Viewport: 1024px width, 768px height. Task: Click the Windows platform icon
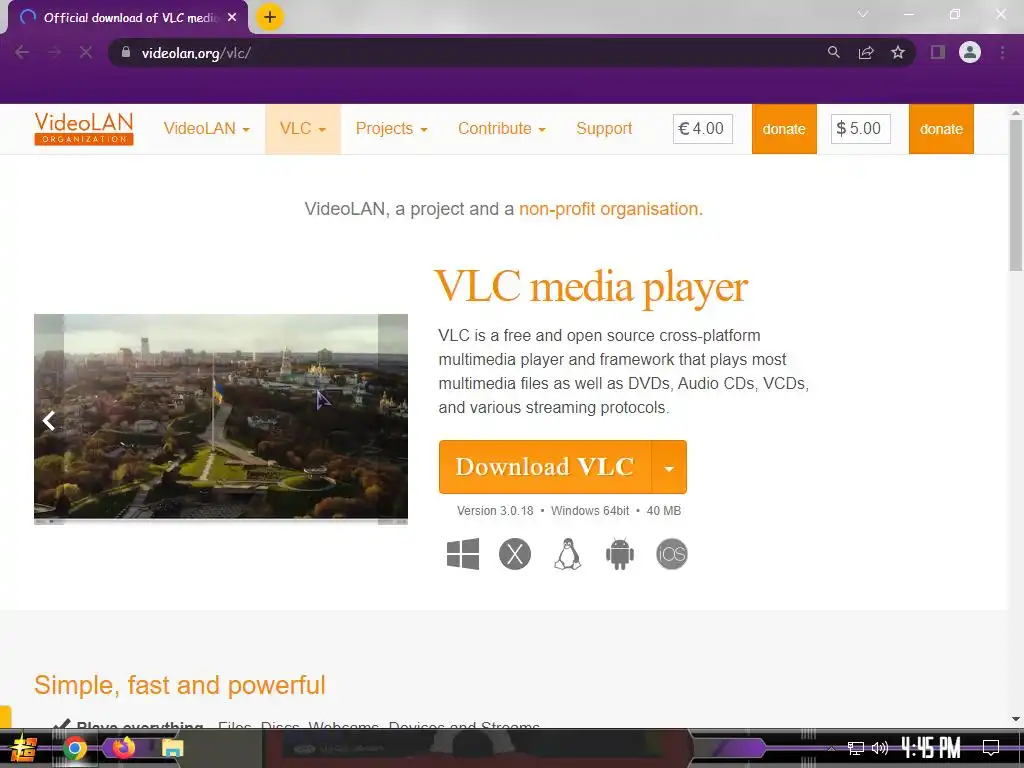click(462, 554)
